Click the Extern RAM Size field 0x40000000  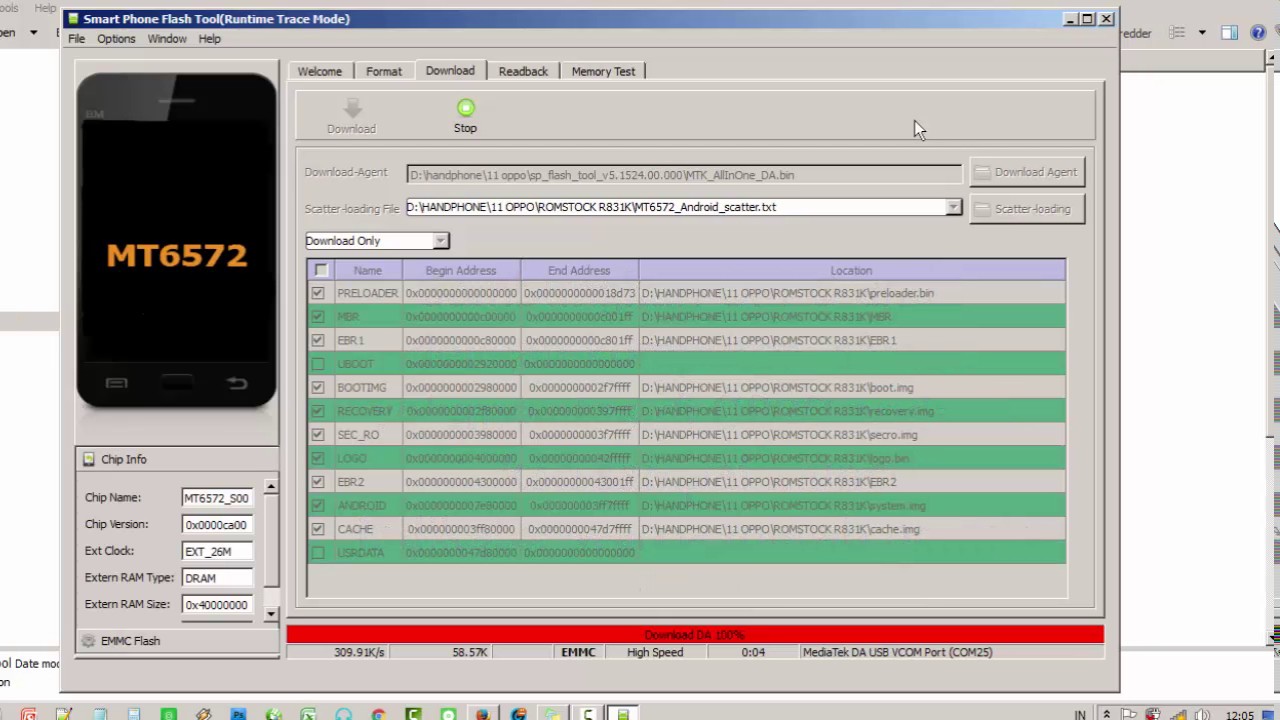(x=216, y=604)
